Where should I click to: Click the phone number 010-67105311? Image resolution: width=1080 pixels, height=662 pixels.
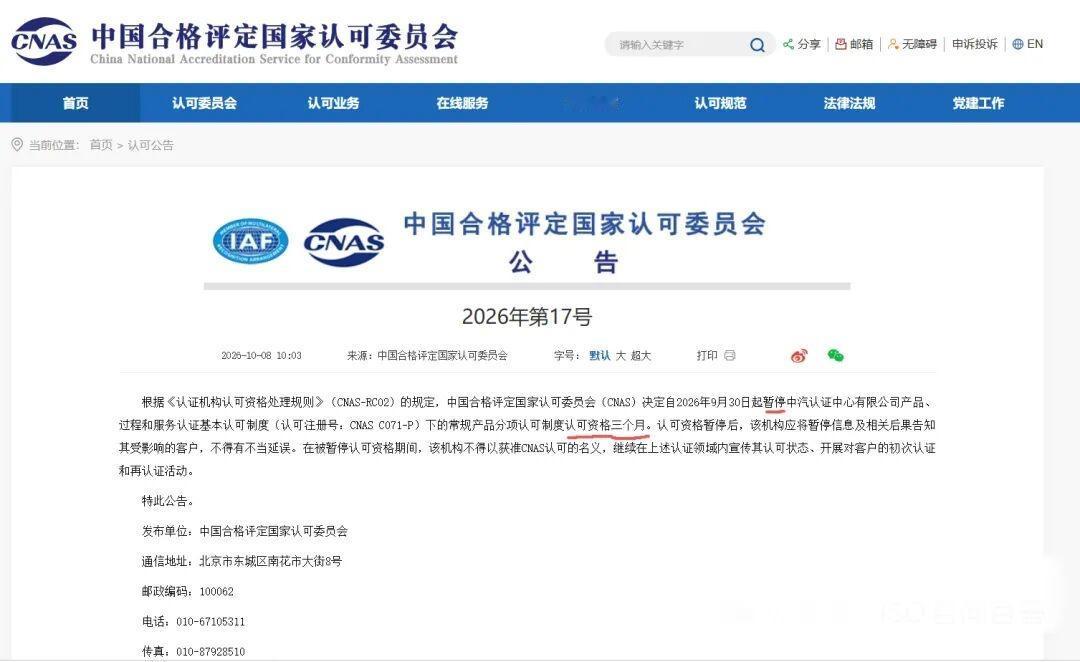pos(211,621)
